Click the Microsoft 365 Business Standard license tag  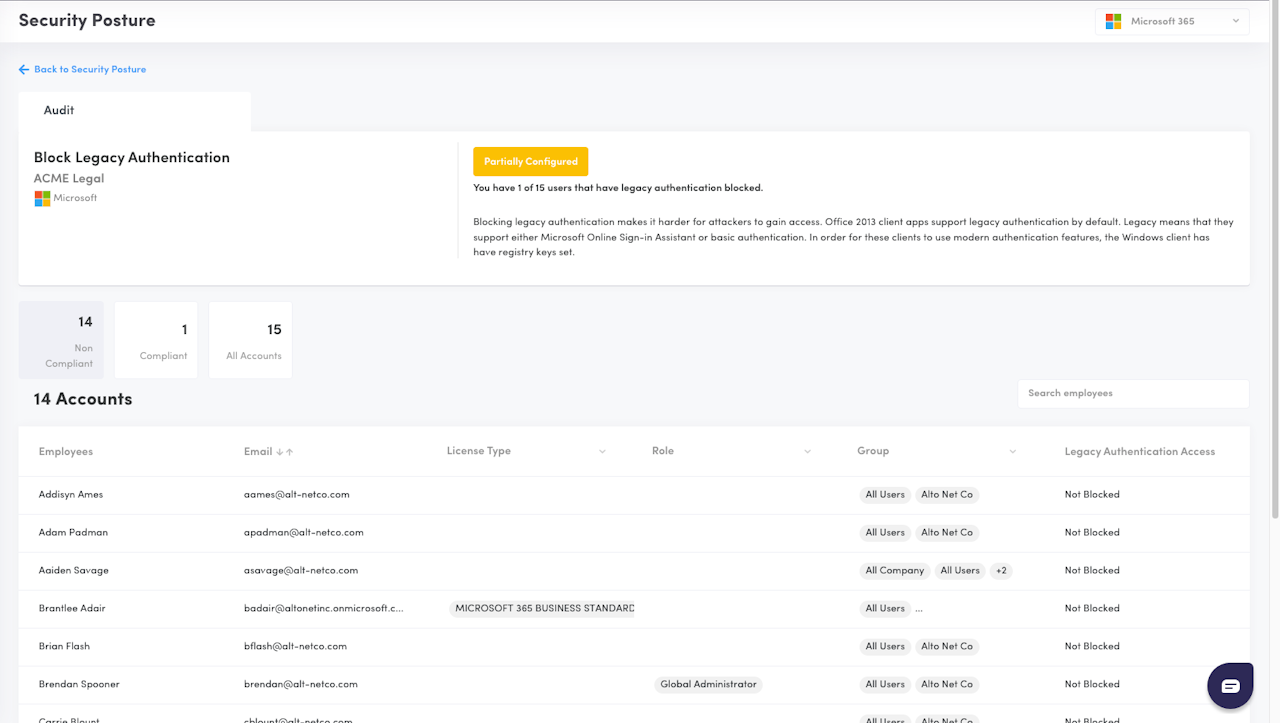[543, 609]
